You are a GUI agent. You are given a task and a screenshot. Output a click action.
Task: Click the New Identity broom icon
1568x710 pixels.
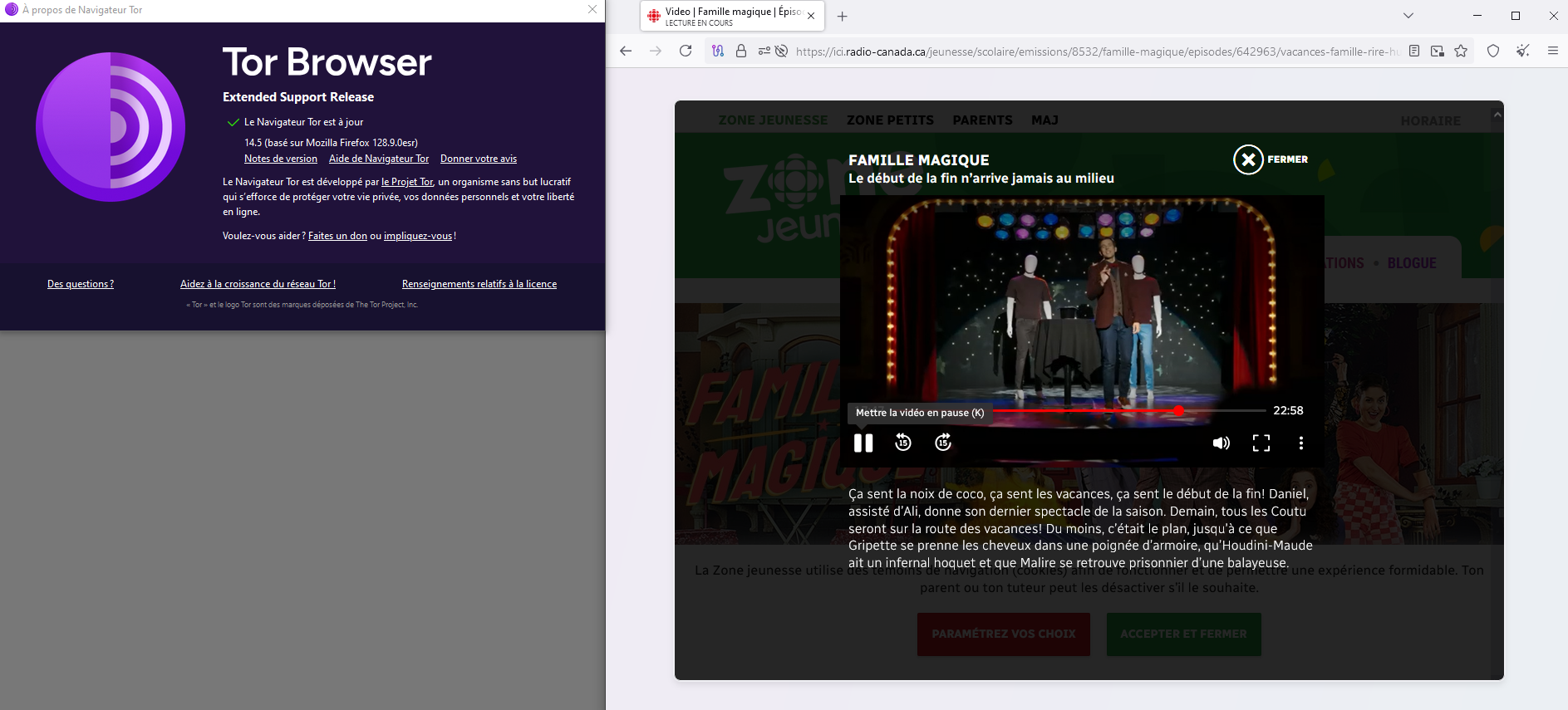tap(1522, 51)
